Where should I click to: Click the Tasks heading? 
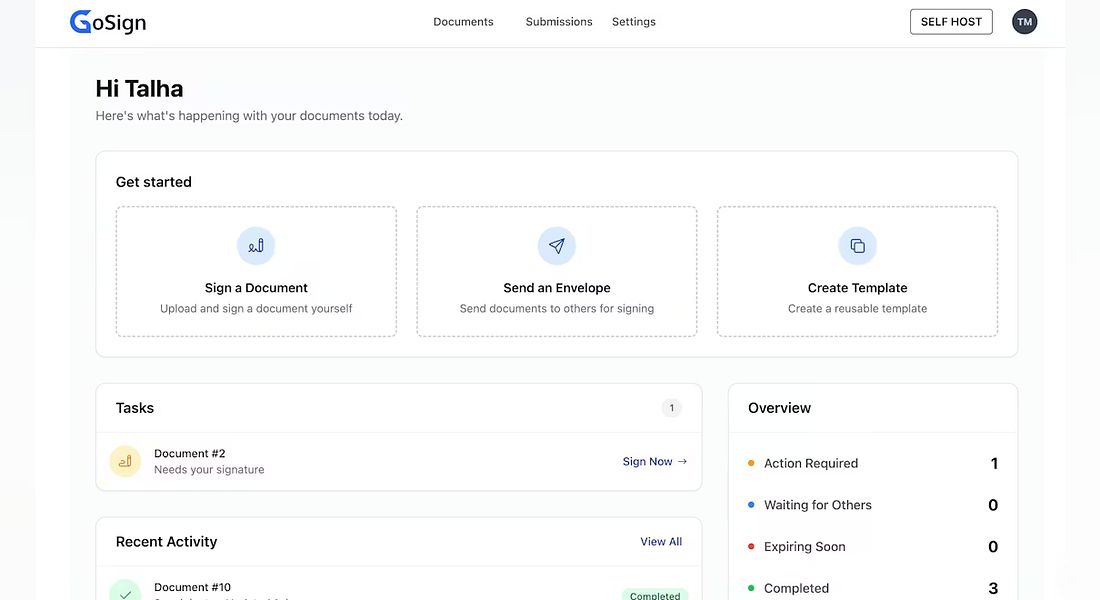[x=135, y=408]
